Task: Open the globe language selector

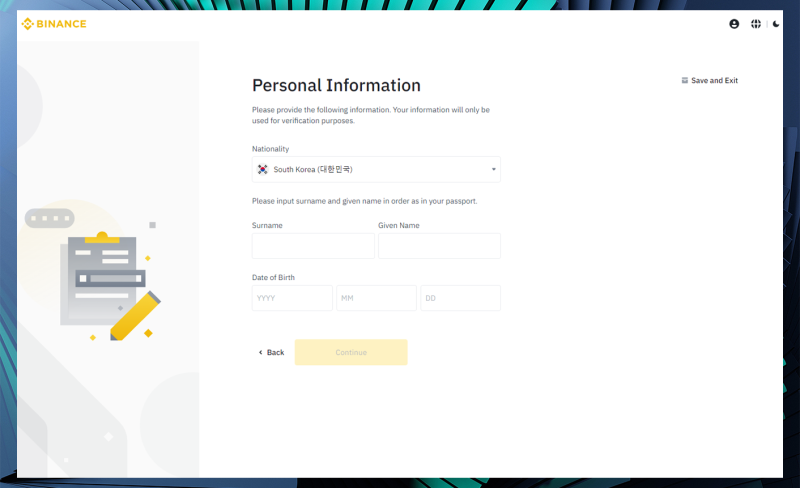Action: click(756, 24)
